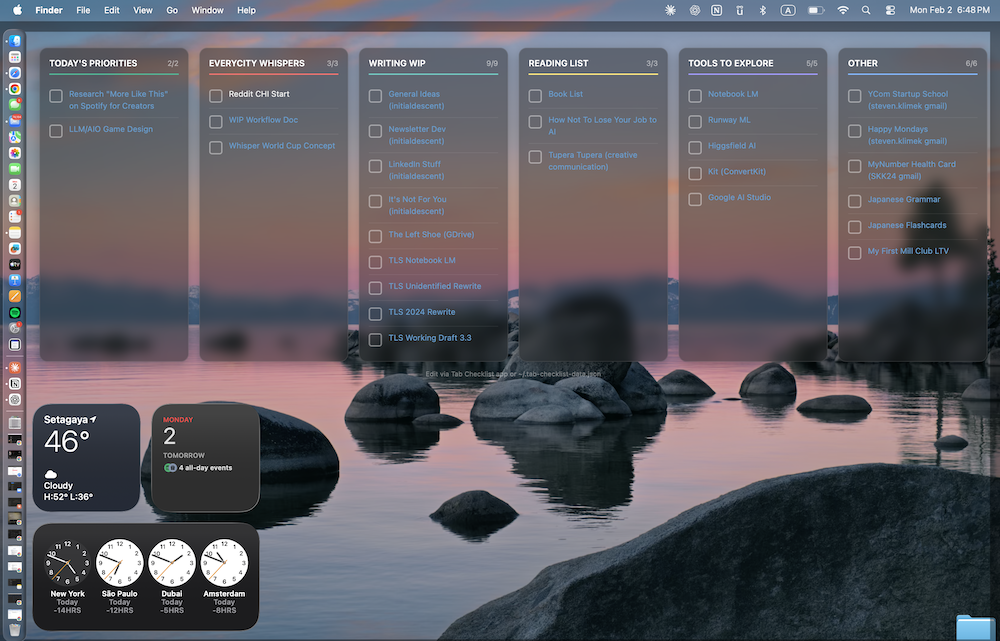1000x641 pixels.
Task: Open Google Chrome from the Dock
Action: (x=15, y=88)
